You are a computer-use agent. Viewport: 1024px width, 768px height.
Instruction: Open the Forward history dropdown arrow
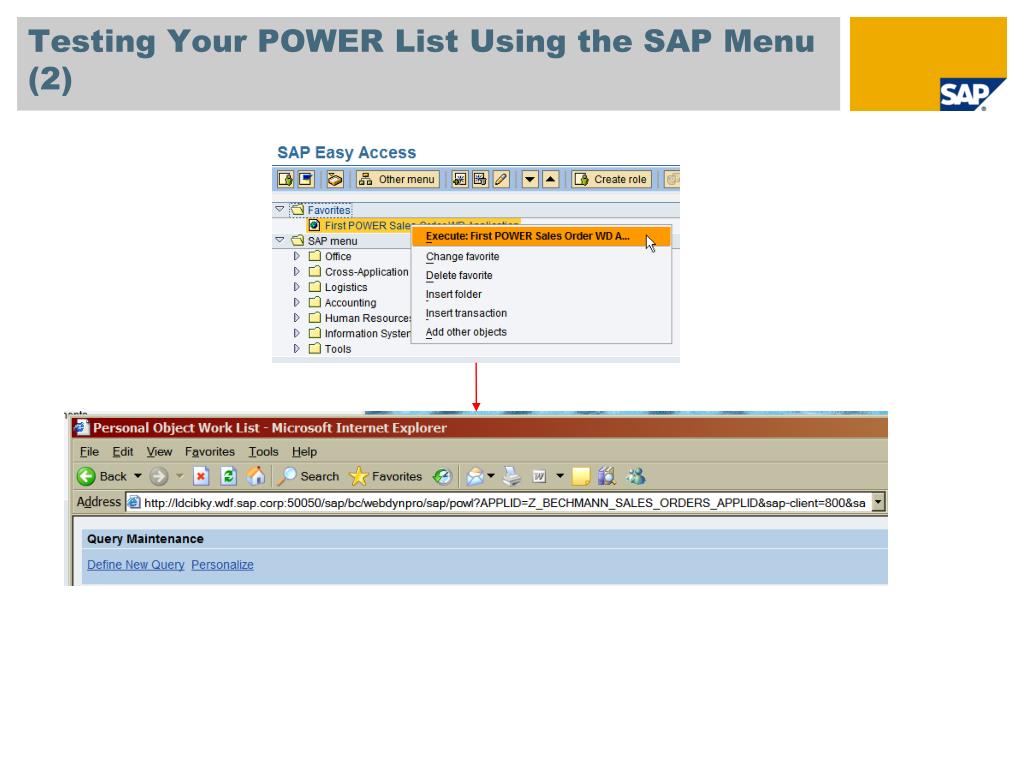(x=180, y=476)
